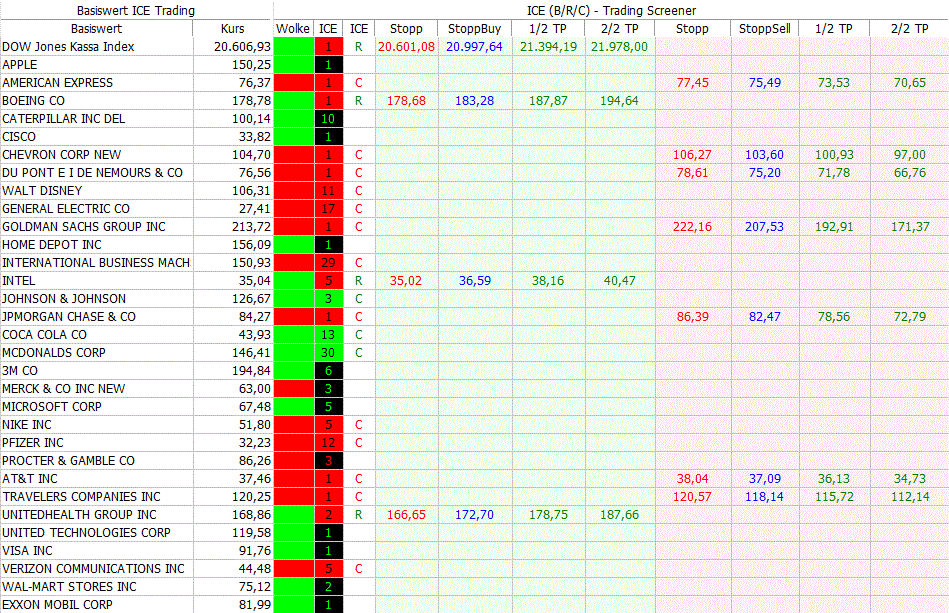
Task: Click the Dow Jones stop value 20.601,08
Action: coord(406,47)
